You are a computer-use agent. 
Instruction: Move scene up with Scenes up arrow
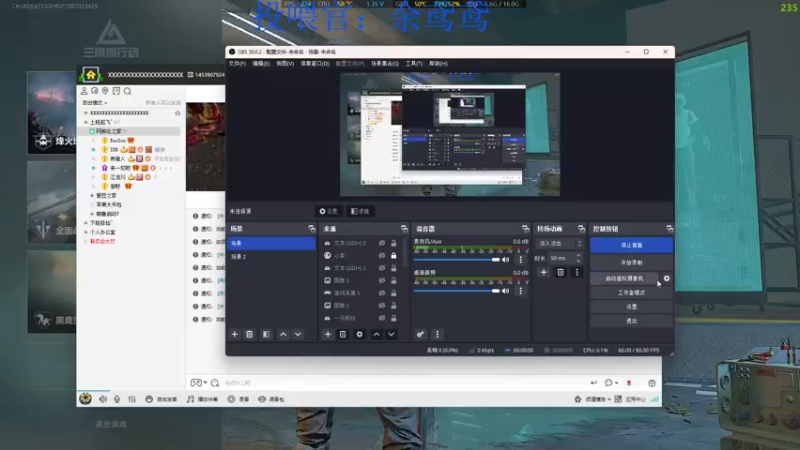click(283, 334)
